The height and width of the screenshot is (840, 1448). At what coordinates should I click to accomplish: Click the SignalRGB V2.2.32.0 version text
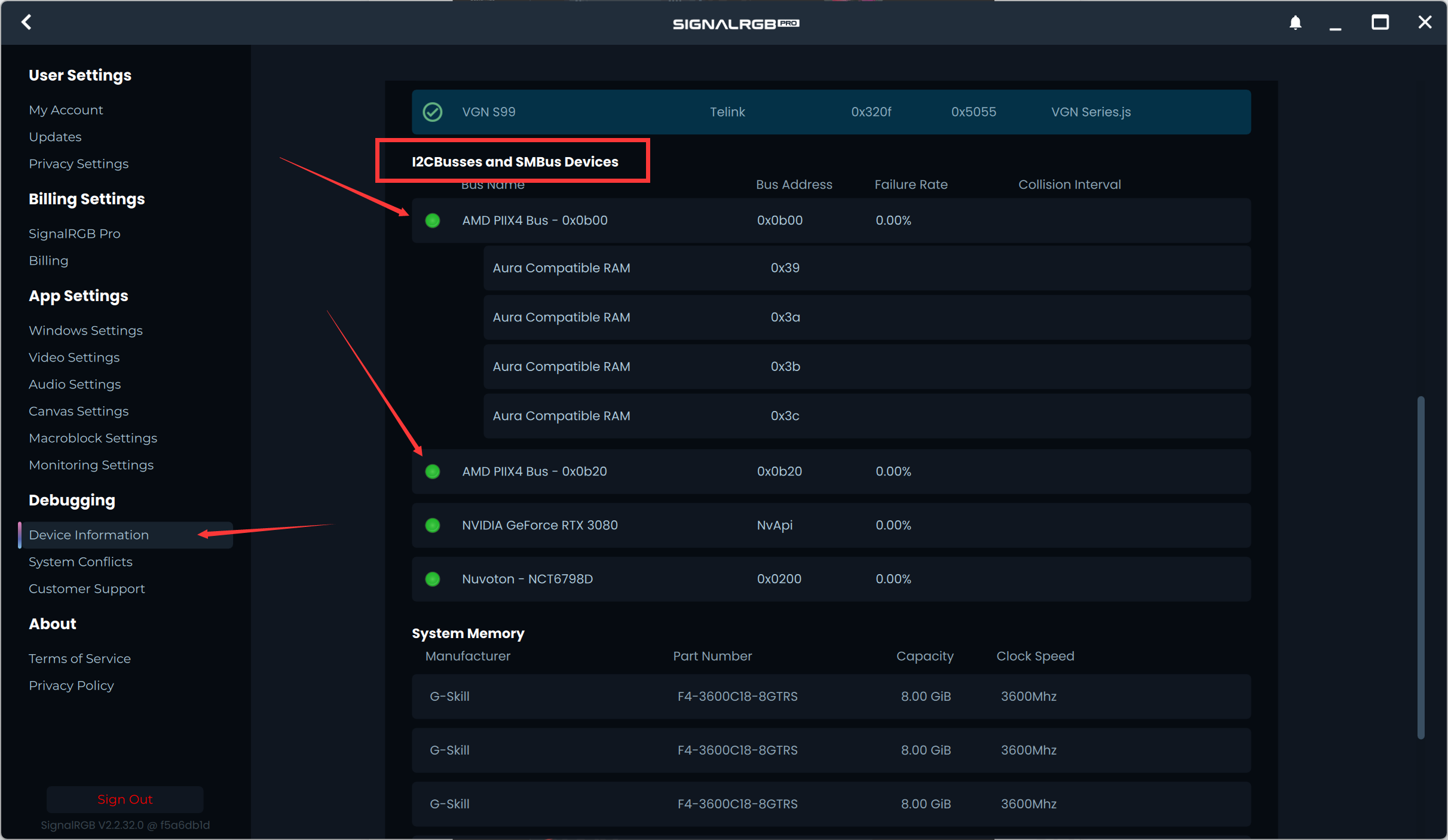125,825
